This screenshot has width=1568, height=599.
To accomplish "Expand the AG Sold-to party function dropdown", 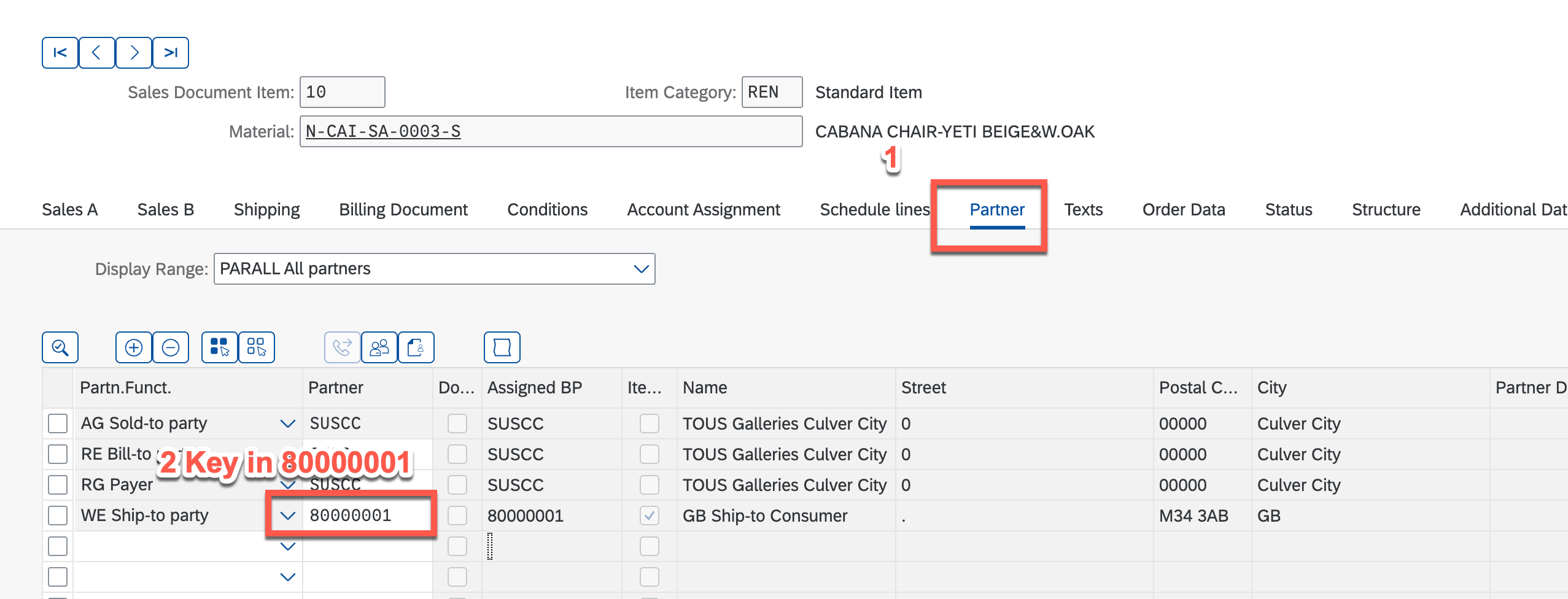I will coord(287,423).
